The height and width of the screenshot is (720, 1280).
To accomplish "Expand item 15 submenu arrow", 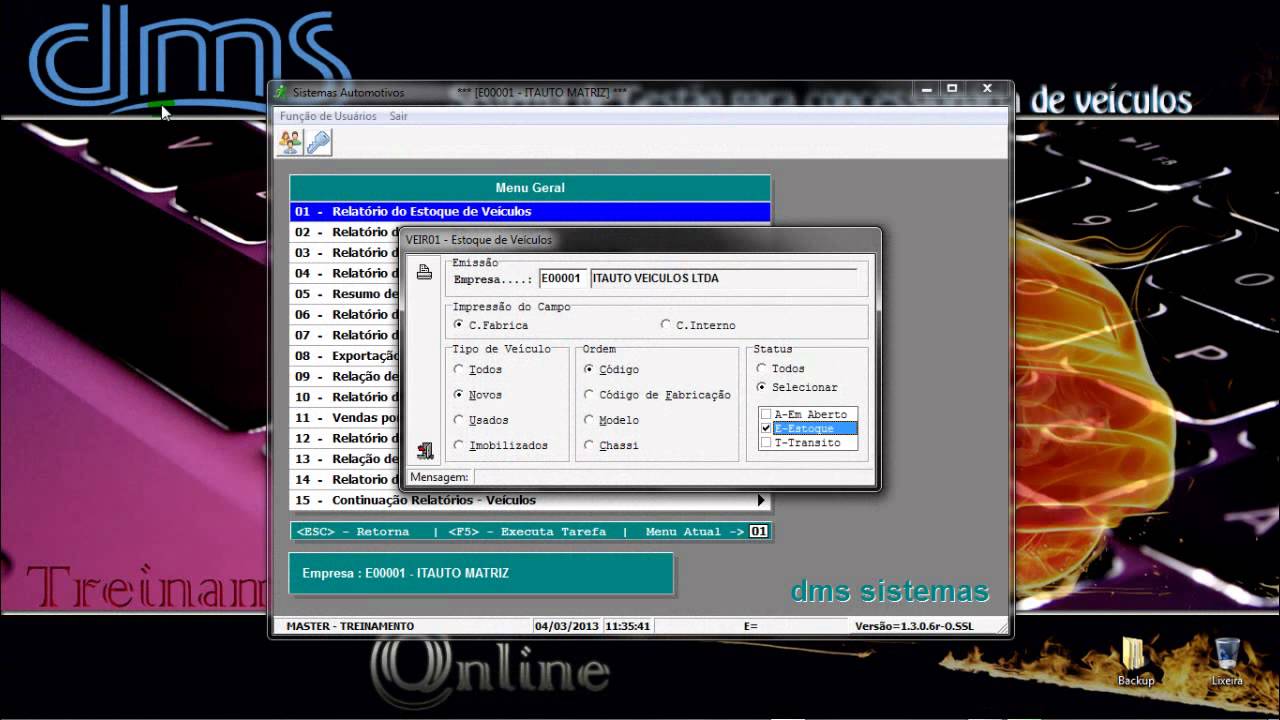I will pyautogui.click(x=761, y=500).
